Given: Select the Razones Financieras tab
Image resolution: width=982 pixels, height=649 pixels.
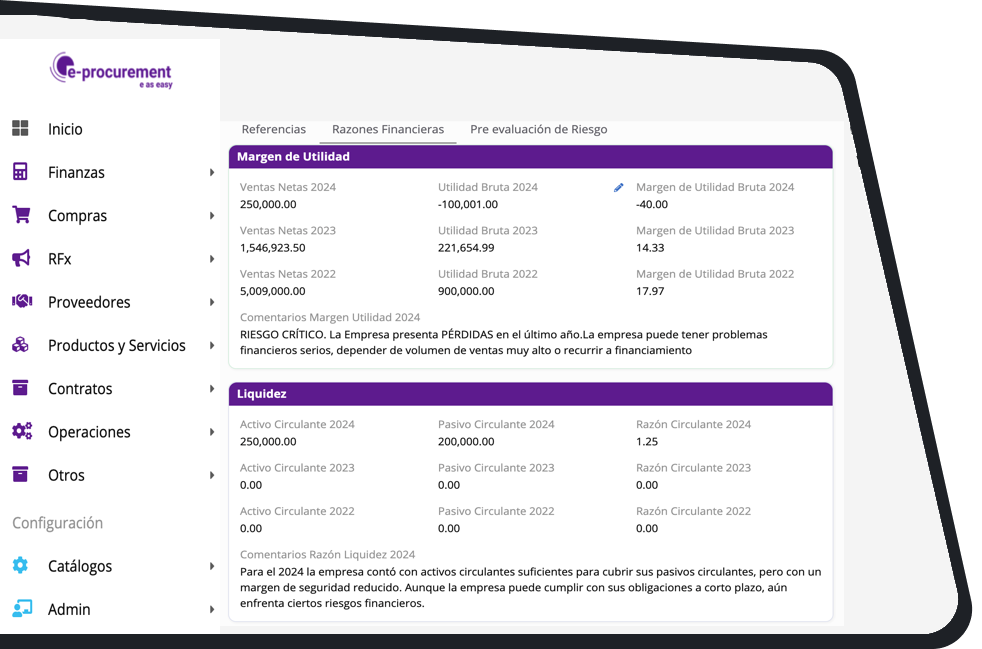Looking at the screenshot, I should (x=388, y=129).
